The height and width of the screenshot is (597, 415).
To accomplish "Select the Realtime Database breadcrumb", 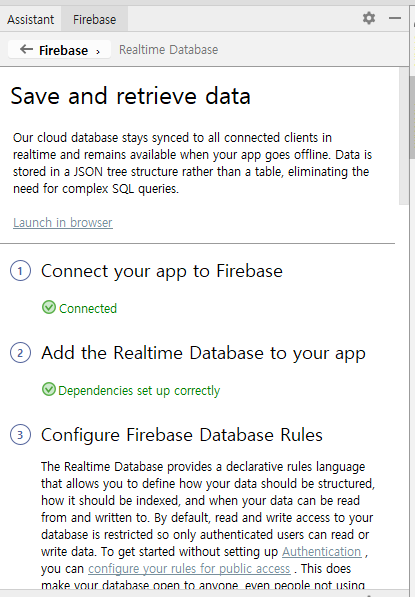I will coord(168,49).
